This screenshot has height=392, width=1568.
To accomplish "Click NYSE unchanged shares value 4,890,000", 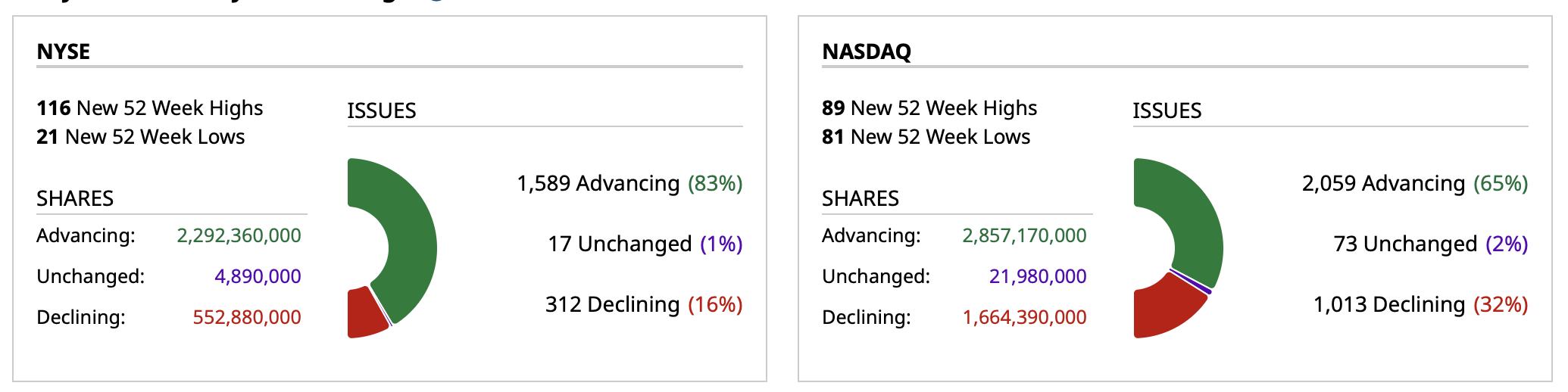I will click(258, 276).
